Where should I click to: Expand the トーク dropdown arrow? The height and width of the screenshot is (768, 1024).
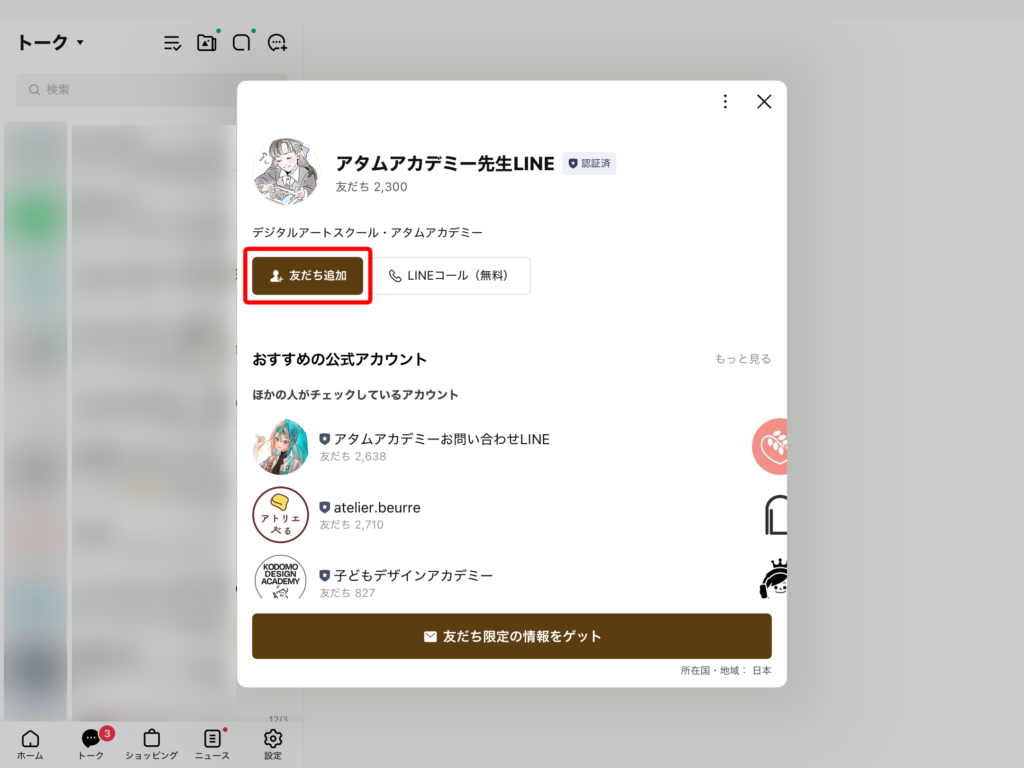[80, 43]
